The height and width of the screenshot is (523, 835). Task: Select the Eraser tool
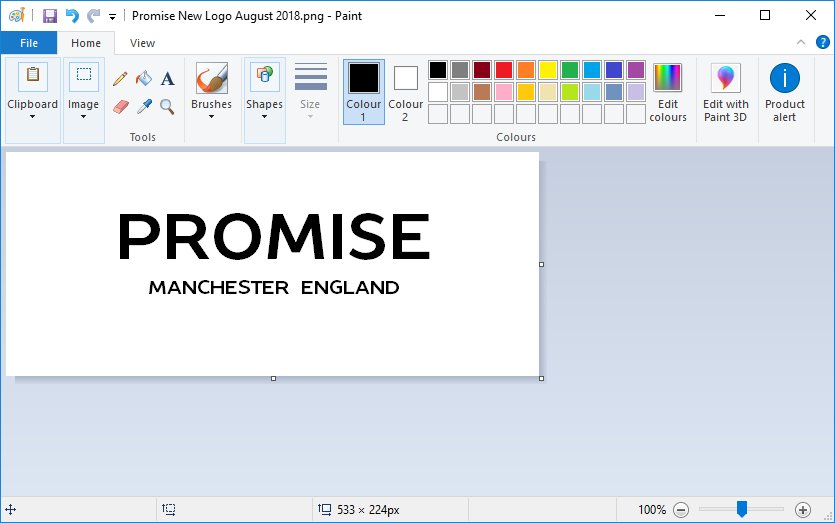pos(121,107)
